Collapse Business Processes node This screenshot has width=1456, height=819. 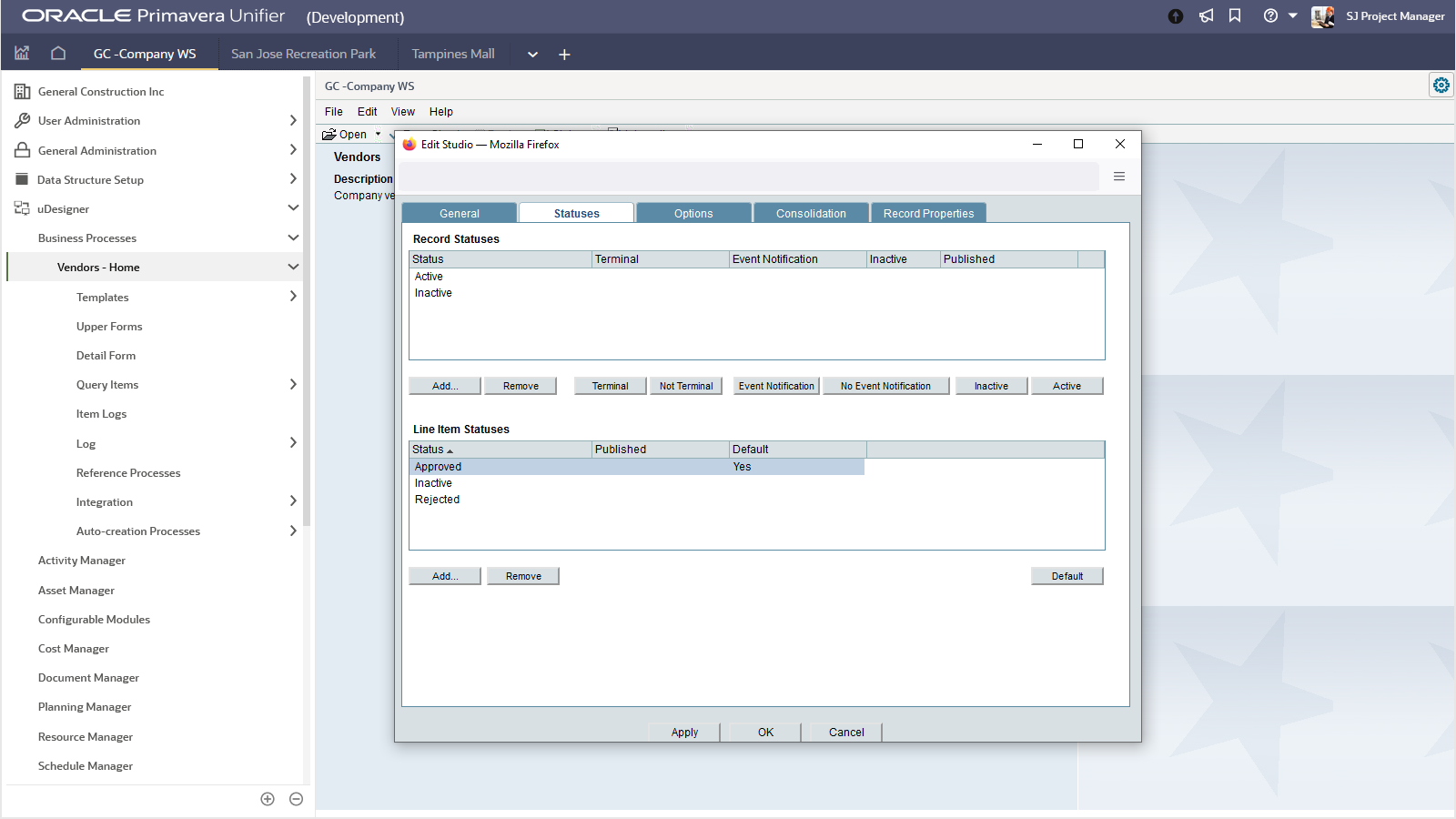tap(293, 238)
